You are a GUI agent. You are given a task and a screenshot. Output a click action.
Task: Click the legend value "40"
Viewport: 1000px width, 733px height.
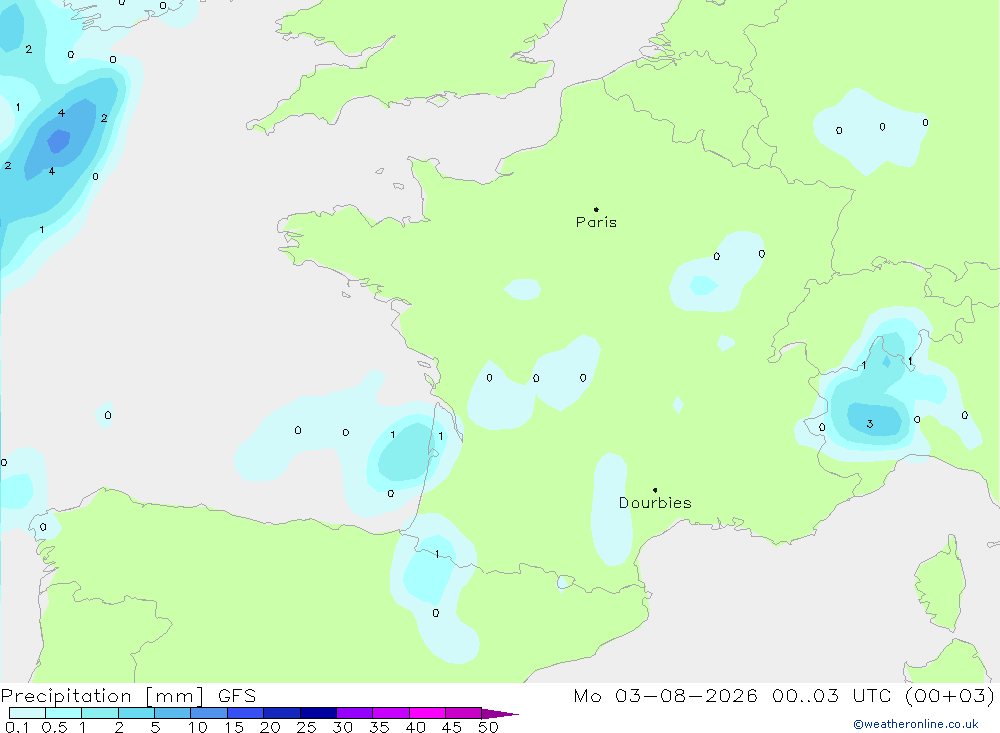pos(415,727)
